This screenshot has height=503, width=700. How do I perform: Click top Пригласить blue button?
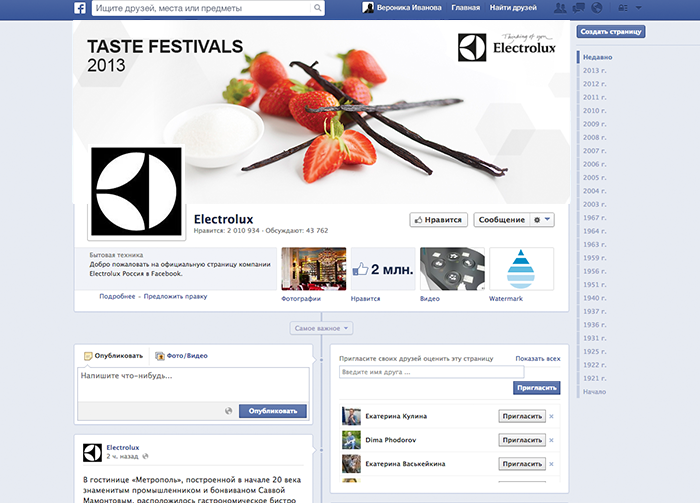(537, 388)
